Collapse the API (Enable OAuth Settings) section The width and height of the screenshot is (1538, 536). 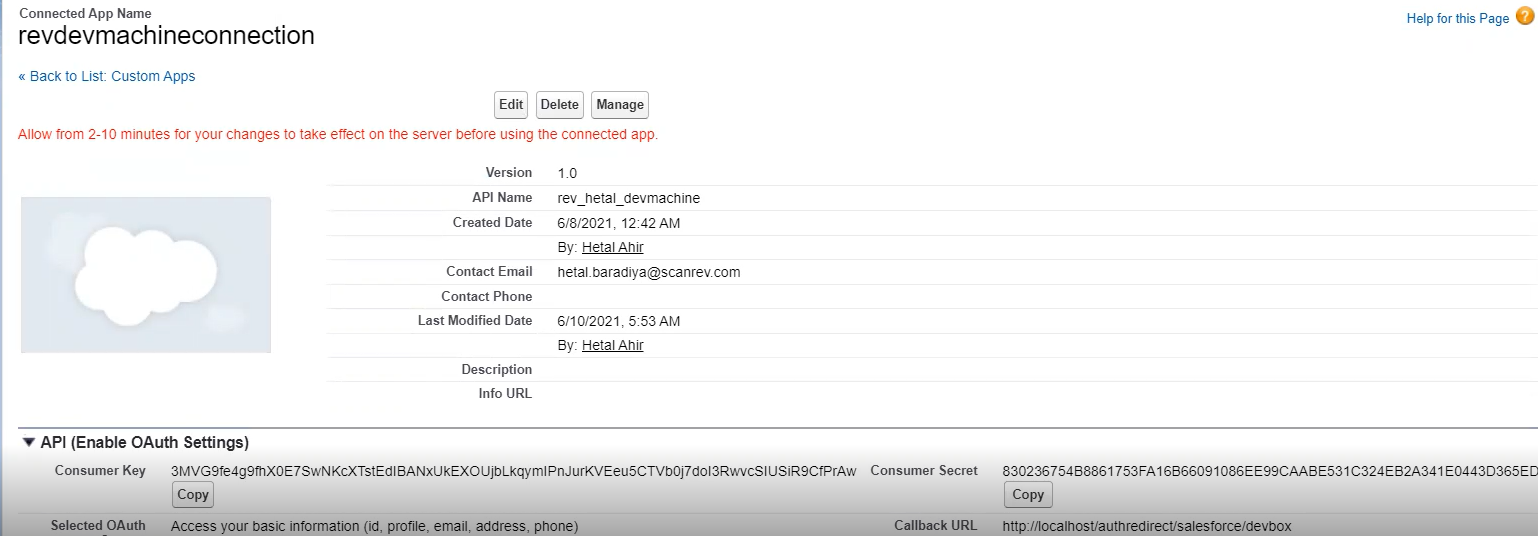point(30,442)
